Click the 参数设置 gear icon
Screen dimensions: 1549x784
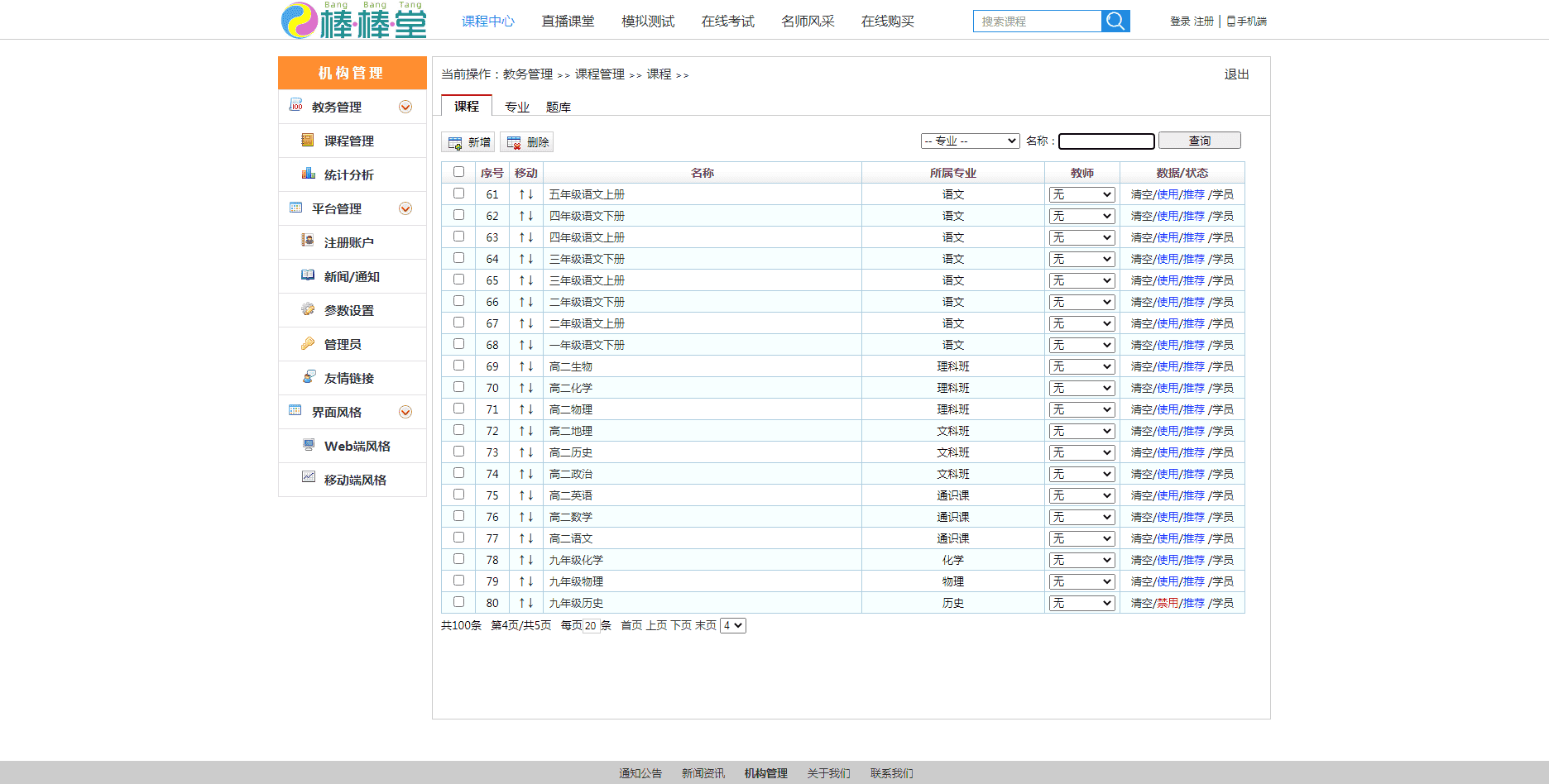point(308,309)
